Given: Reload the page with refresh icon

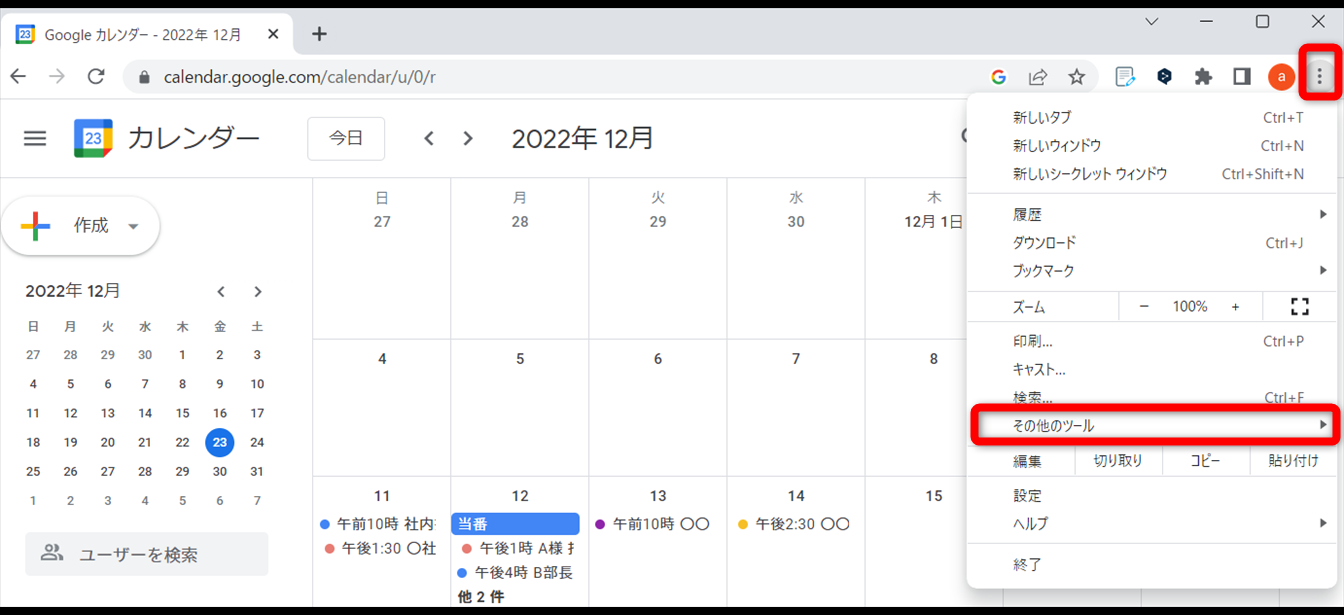Looking at the screenshot, I should [96, 77].
